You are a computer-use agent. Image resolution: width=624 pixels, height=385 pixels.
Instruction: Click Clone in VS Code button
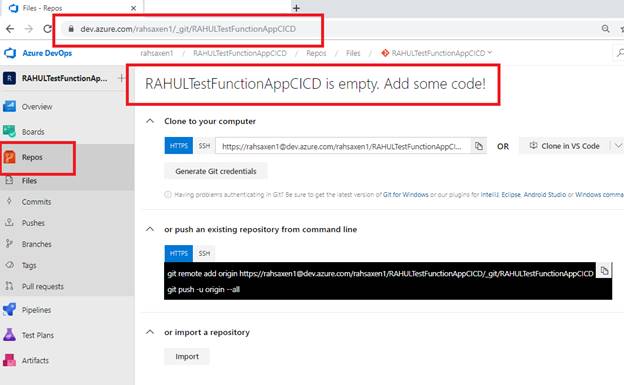click(x=564, y=146)
